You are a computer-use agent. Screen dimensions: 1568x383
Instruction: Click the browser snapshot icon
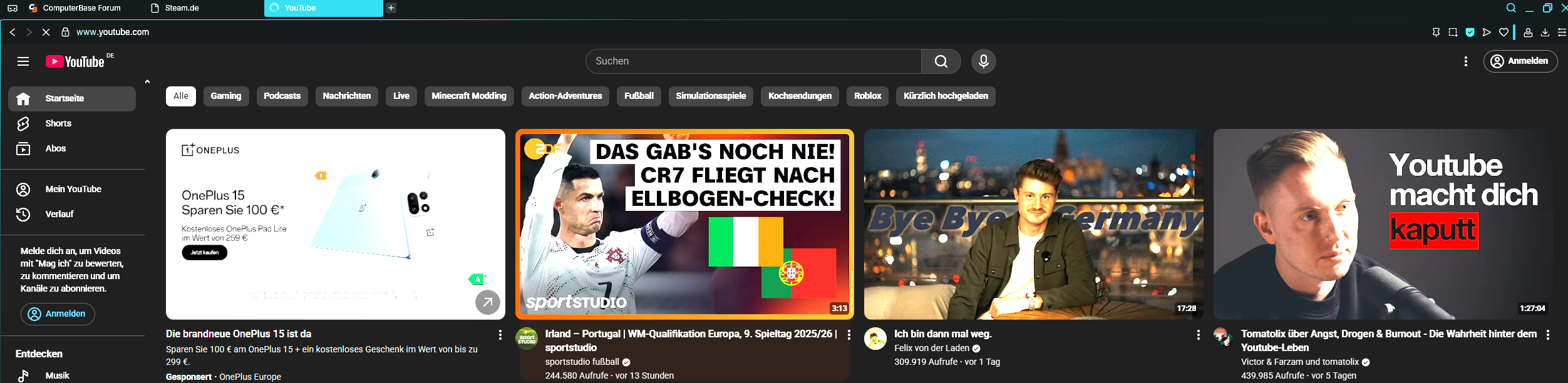[x=1453, y=33]
